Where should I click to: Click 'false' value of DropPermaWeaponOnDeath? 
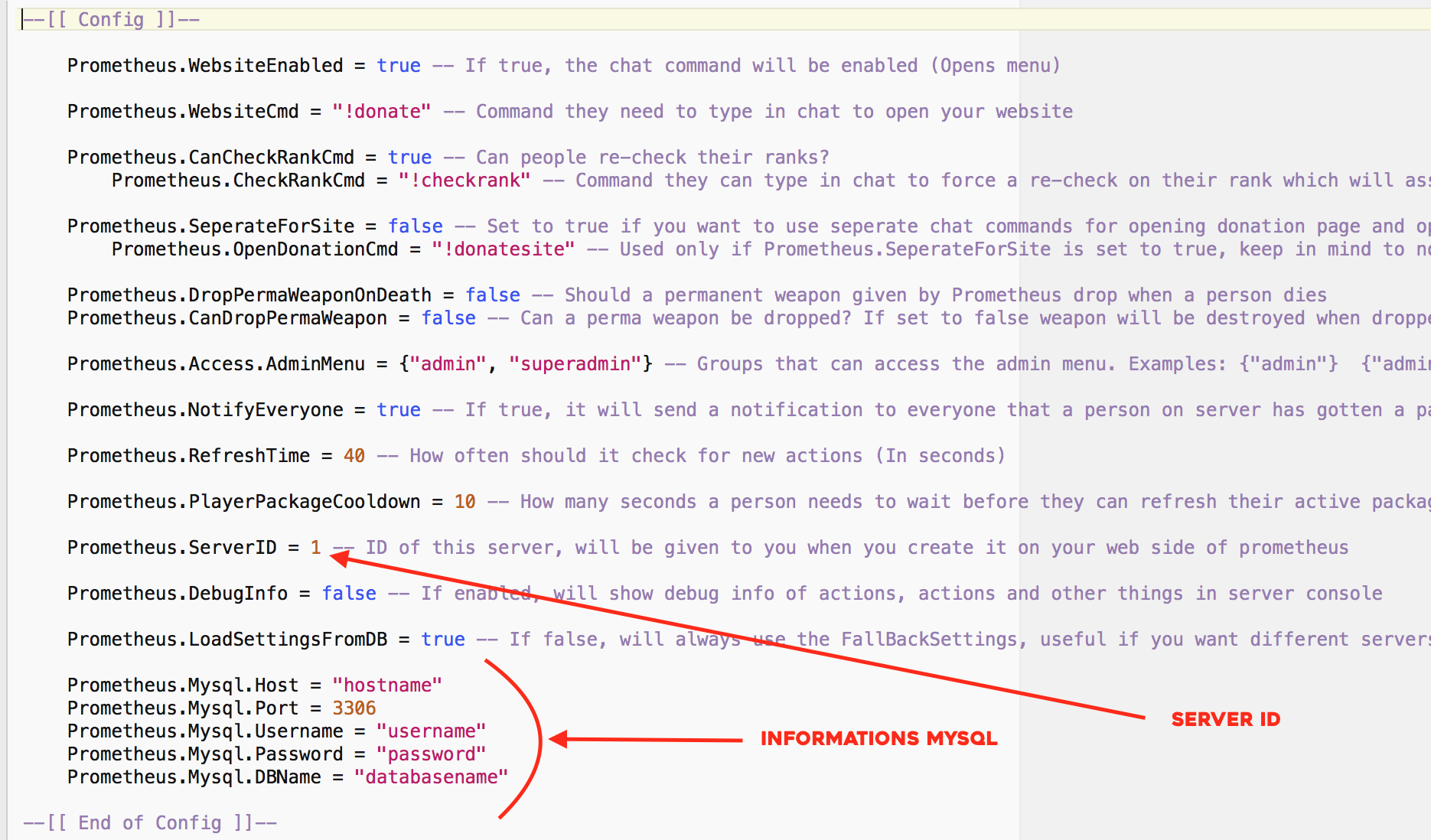tap(493, 295)
